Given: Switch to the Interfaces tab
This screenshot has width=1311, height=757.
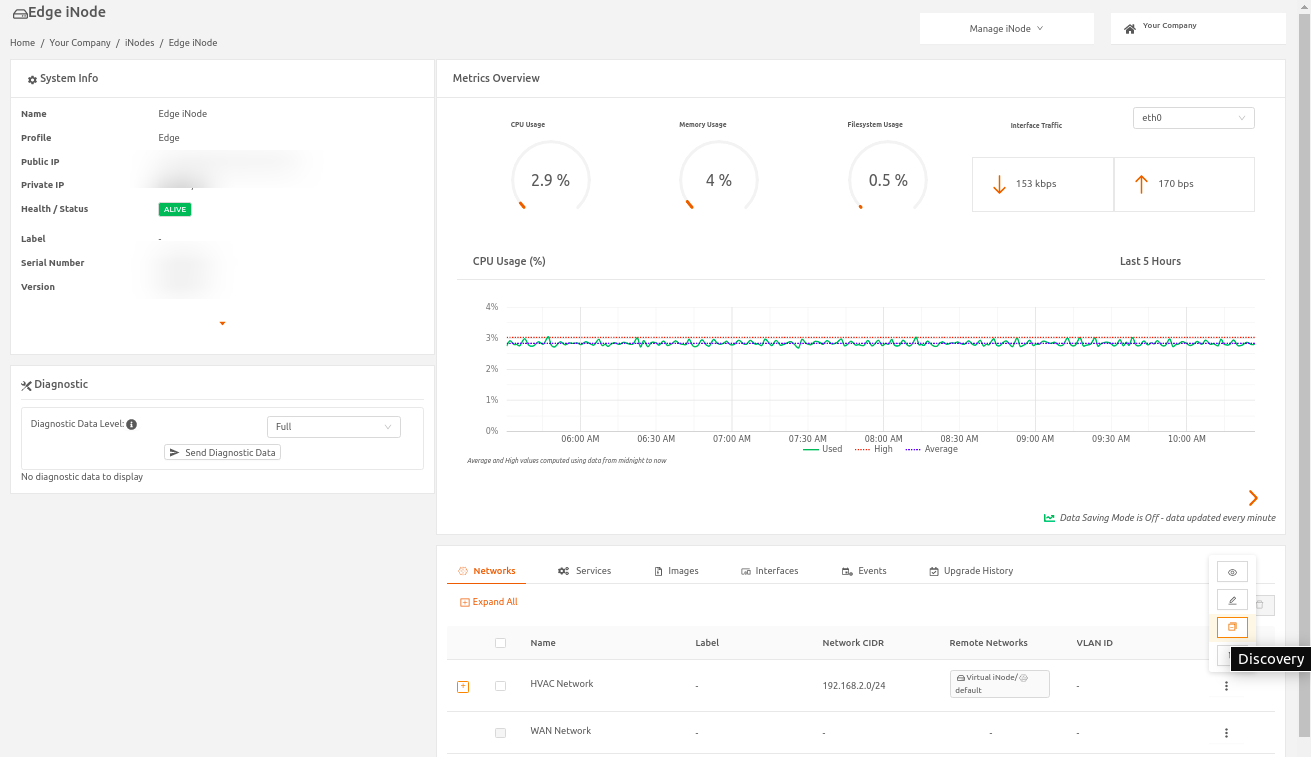Looking at the screenshot, I should pos(769,571).
